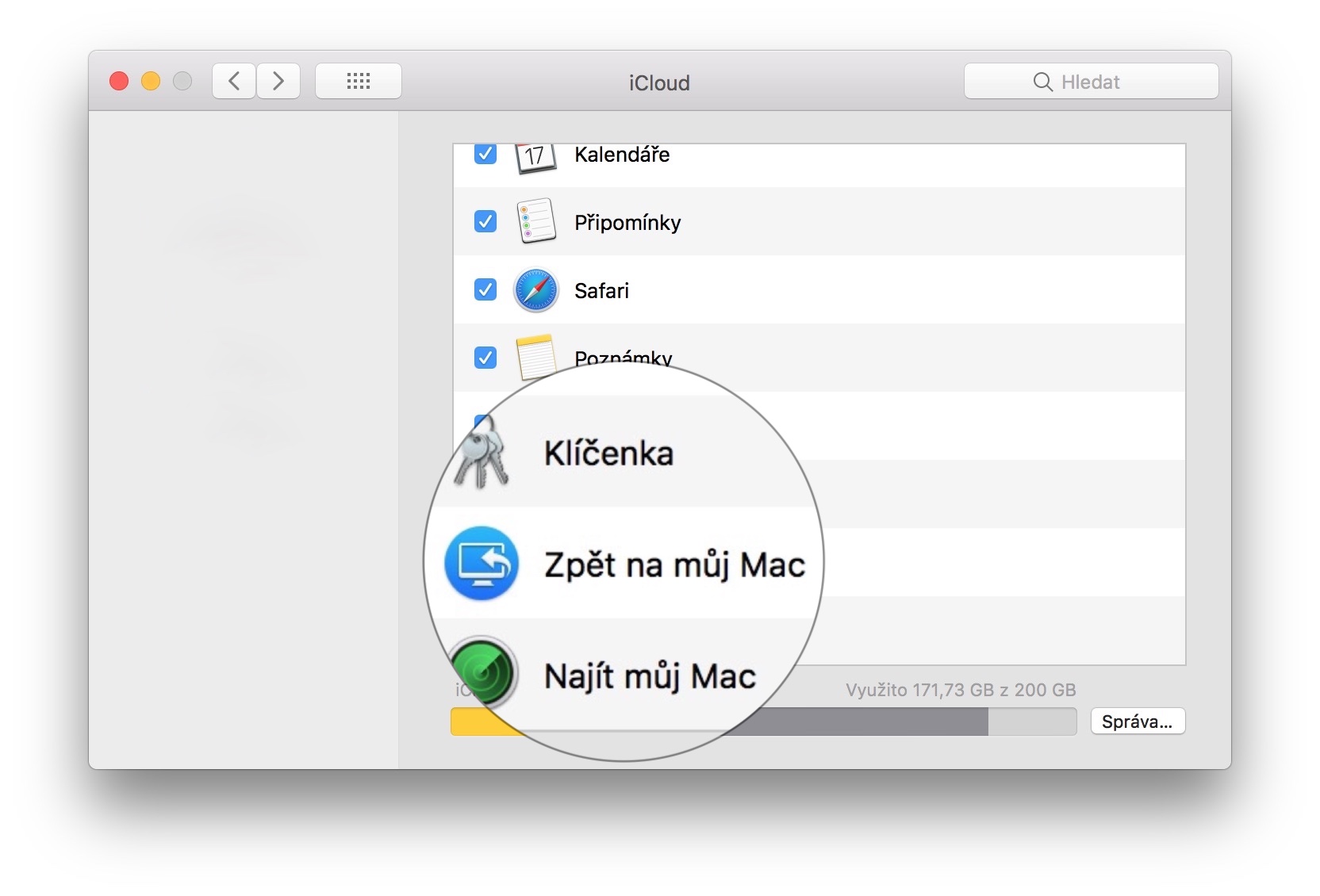Click the green radar Najít můj Mac icon
Viewport: 1320px width, 896px height.
pos(482,674)
